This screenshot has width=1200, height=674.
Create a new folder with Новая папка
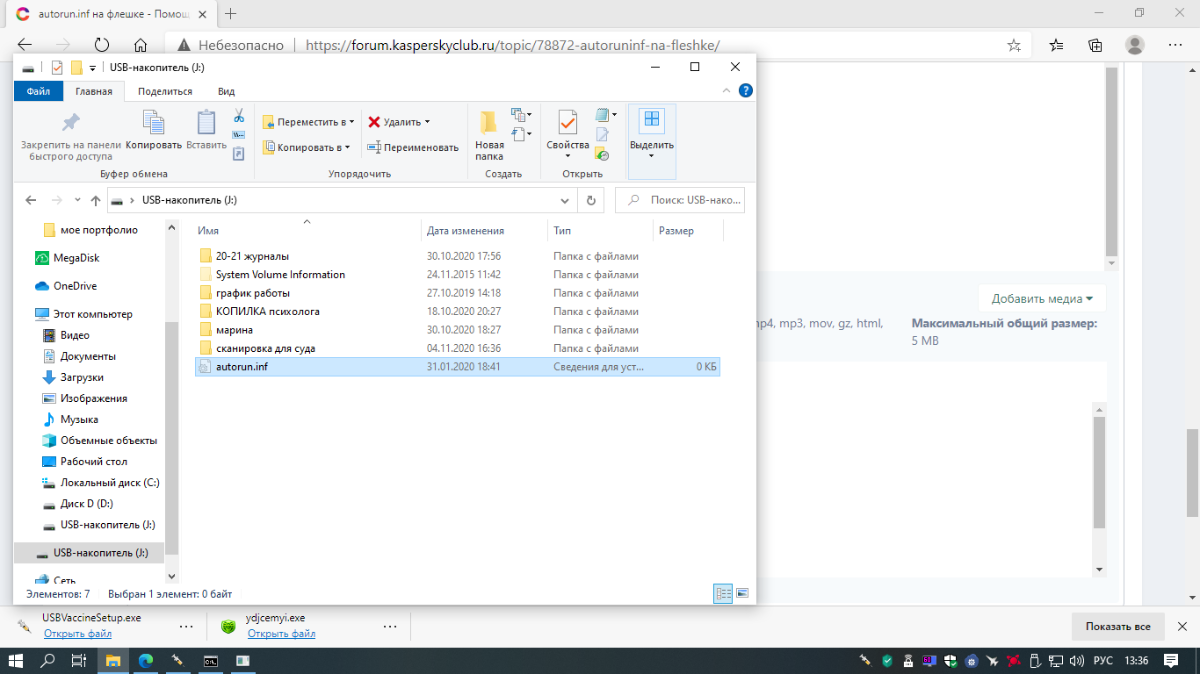[x=489, y=133]
